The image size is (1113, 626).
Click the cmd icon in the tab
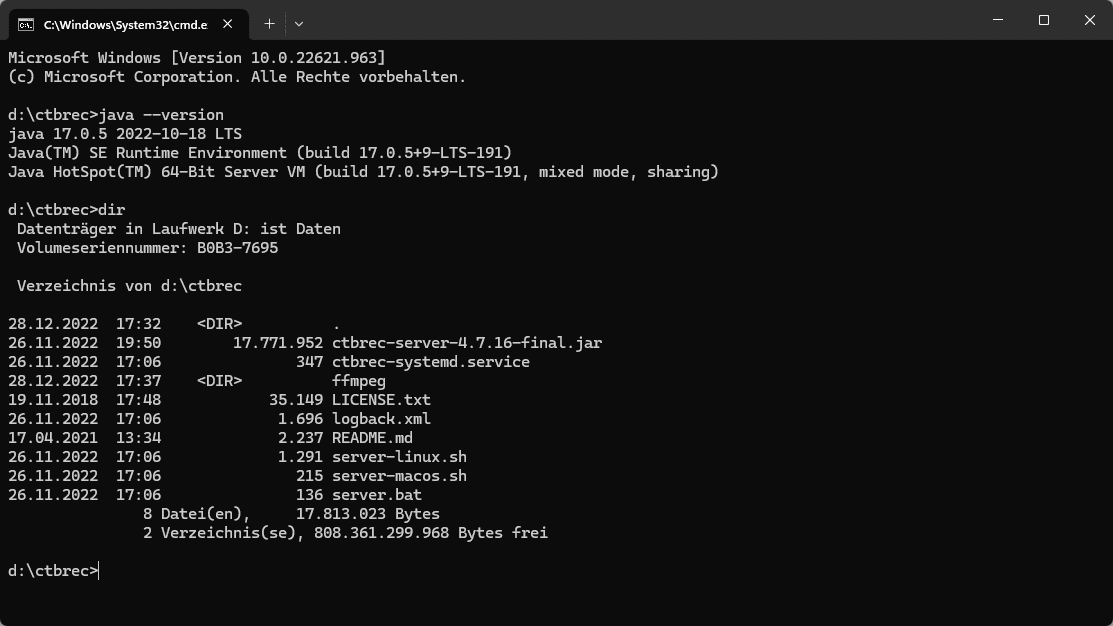coord(26,25)
